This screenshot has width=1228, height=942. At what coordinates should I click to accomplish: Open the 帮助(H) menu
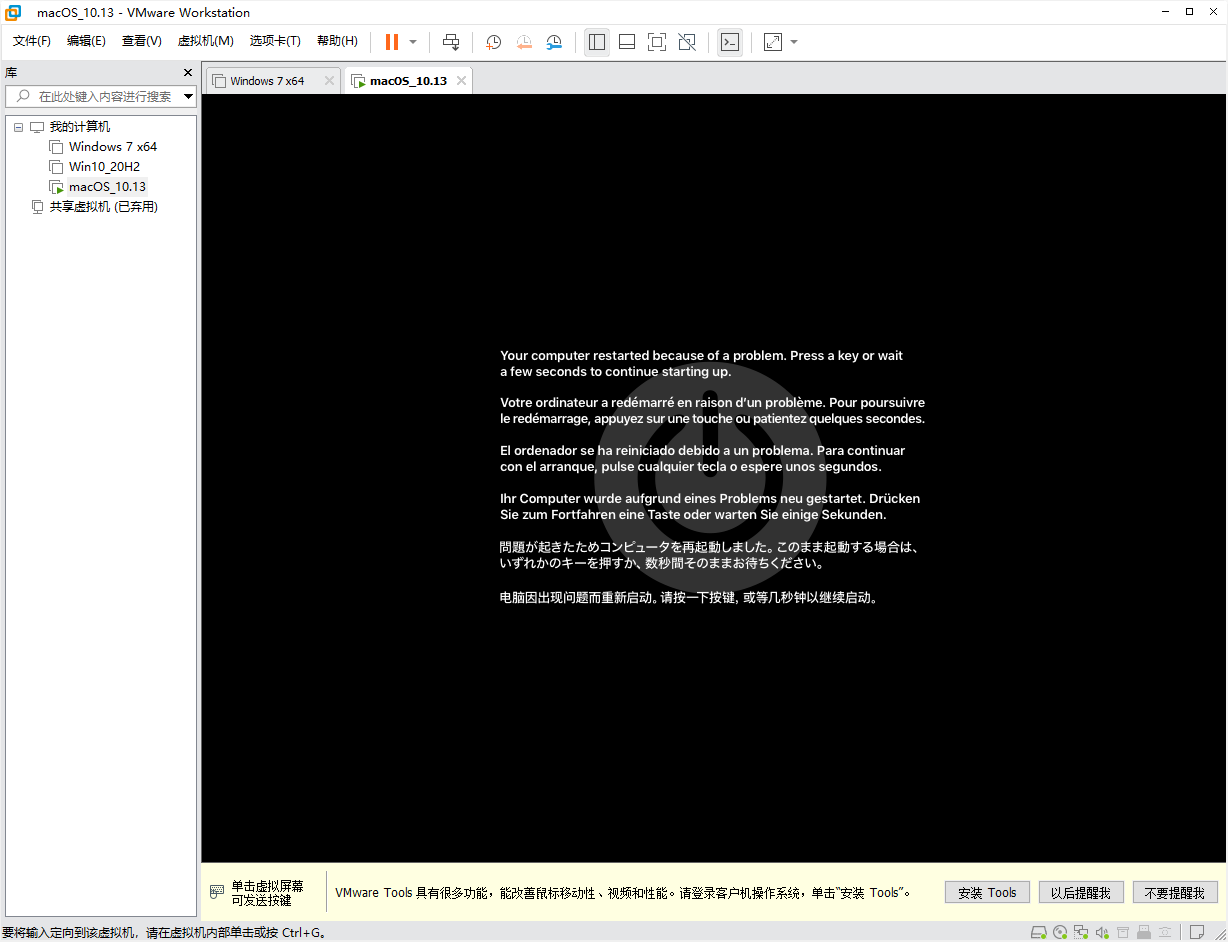click(337, 41)
